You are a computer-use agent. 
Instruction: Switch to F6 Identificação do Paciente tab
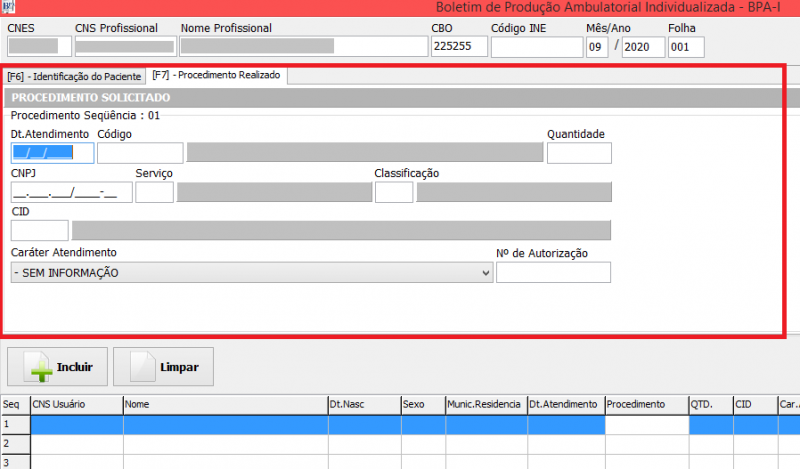pyautogui.click(x=74, y=76)
